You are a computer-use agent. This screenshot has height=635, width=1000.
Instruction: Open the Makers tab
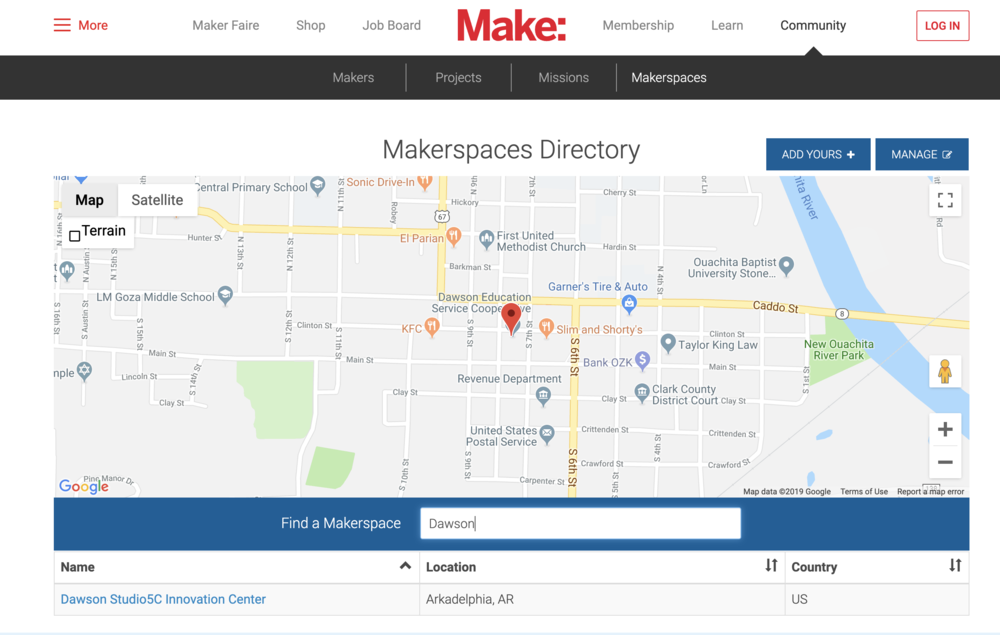(x=353, y=78)
